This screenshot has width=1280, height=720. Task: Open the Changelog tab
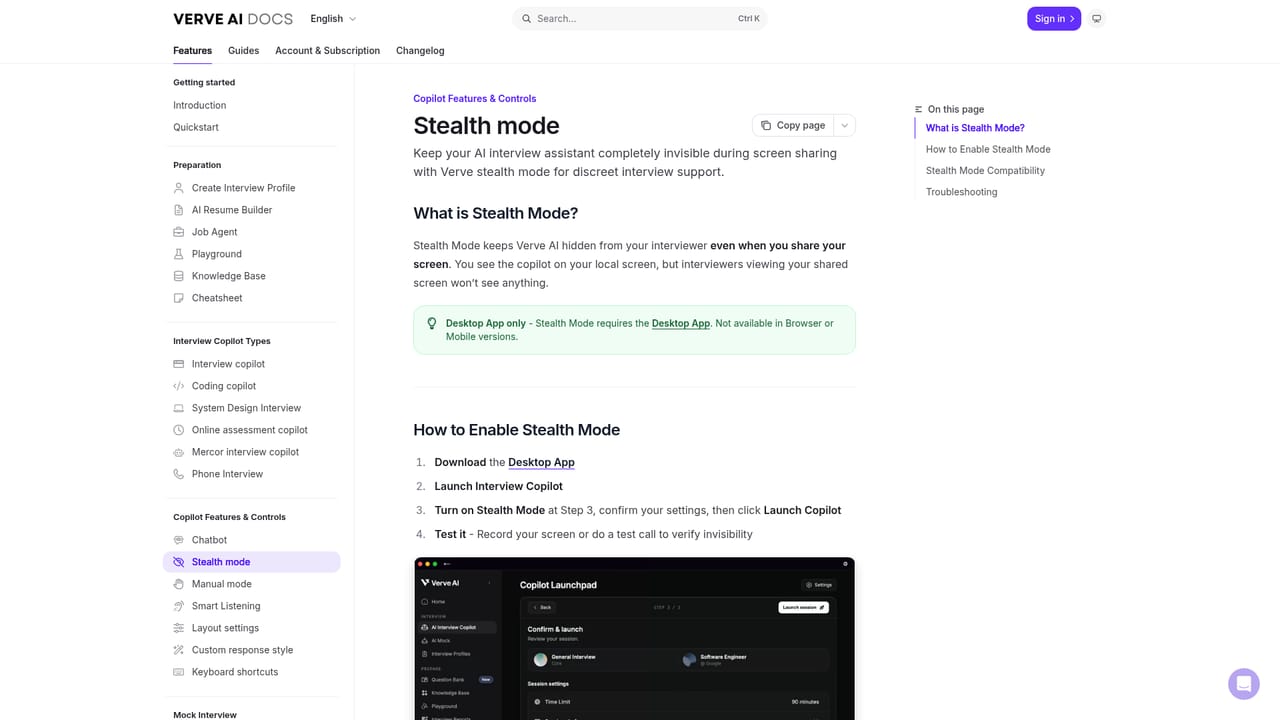pyautogui.click(x=420, y=51)
